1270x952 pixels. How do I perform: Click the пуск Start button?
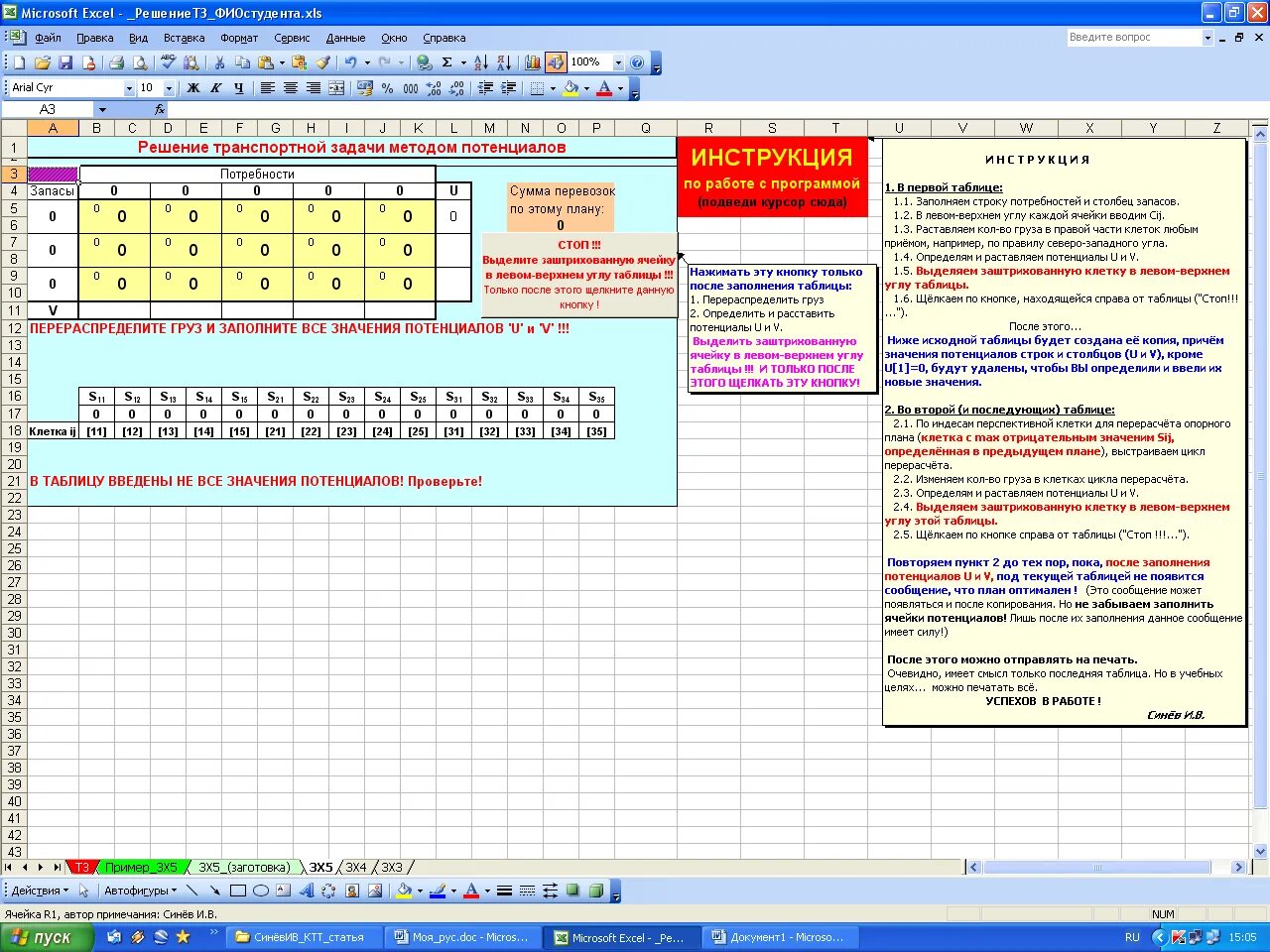point(48,937)
